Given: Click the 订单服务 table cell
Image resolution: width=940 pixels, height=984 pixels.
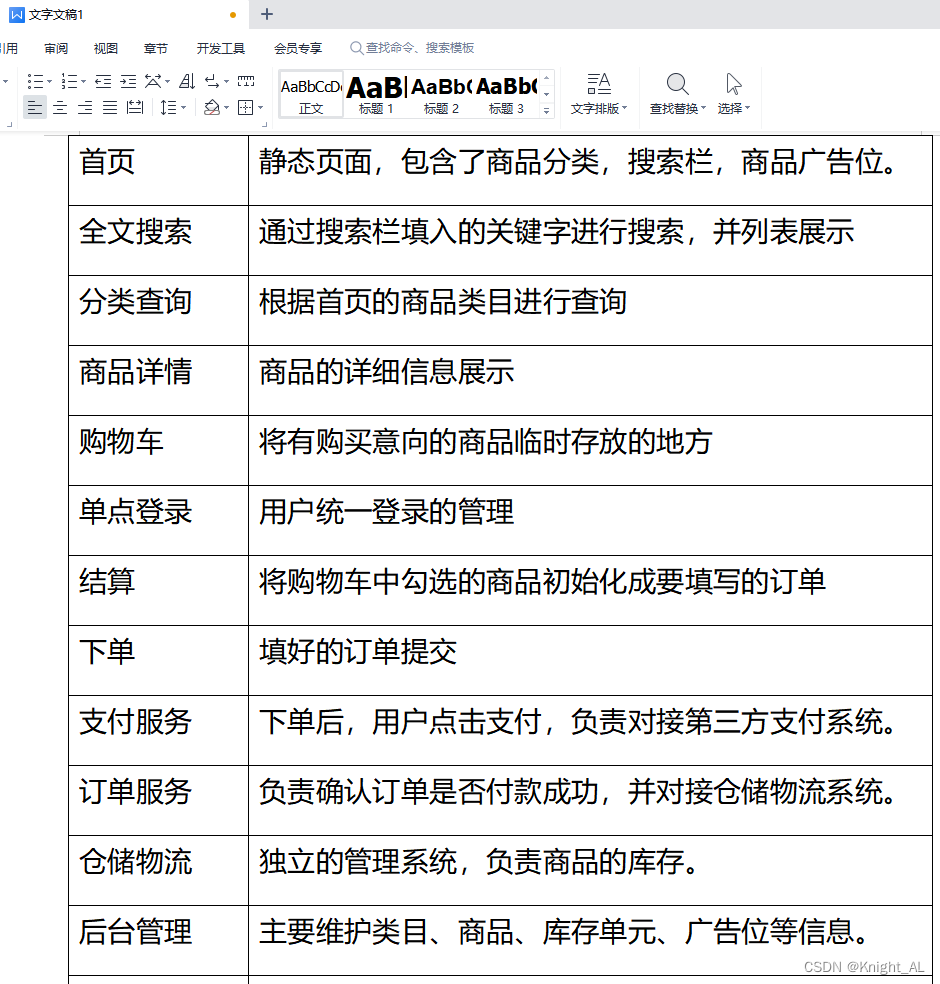Looking at the screenshot, I should 158,800.
